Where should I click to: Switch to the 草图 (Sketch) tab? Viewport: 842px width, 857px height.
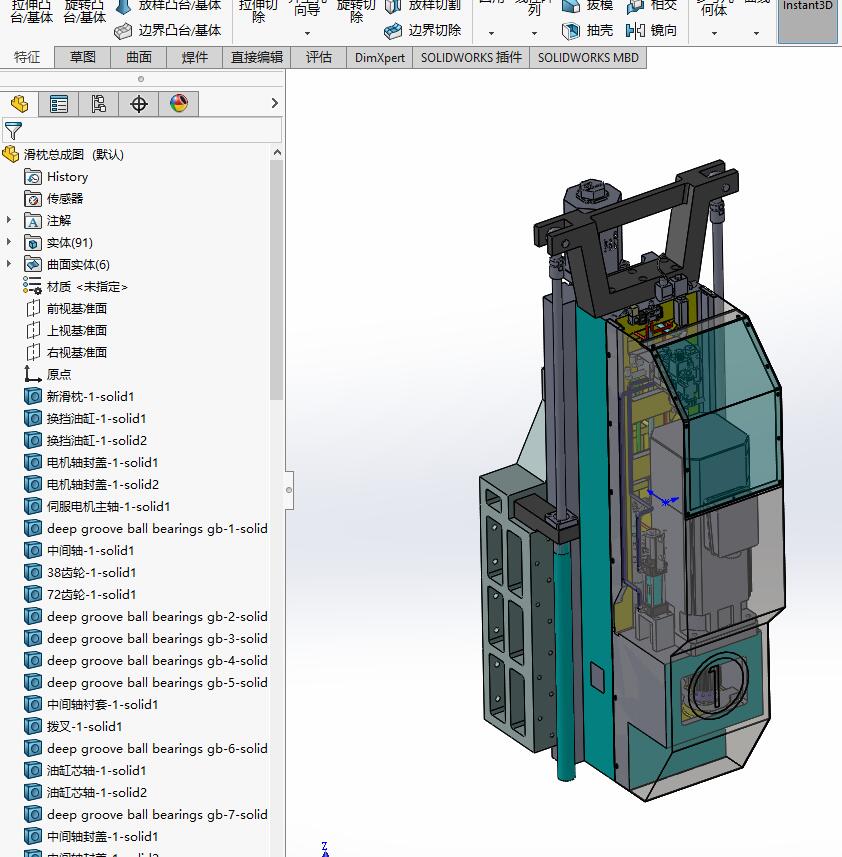coord(83,57)
